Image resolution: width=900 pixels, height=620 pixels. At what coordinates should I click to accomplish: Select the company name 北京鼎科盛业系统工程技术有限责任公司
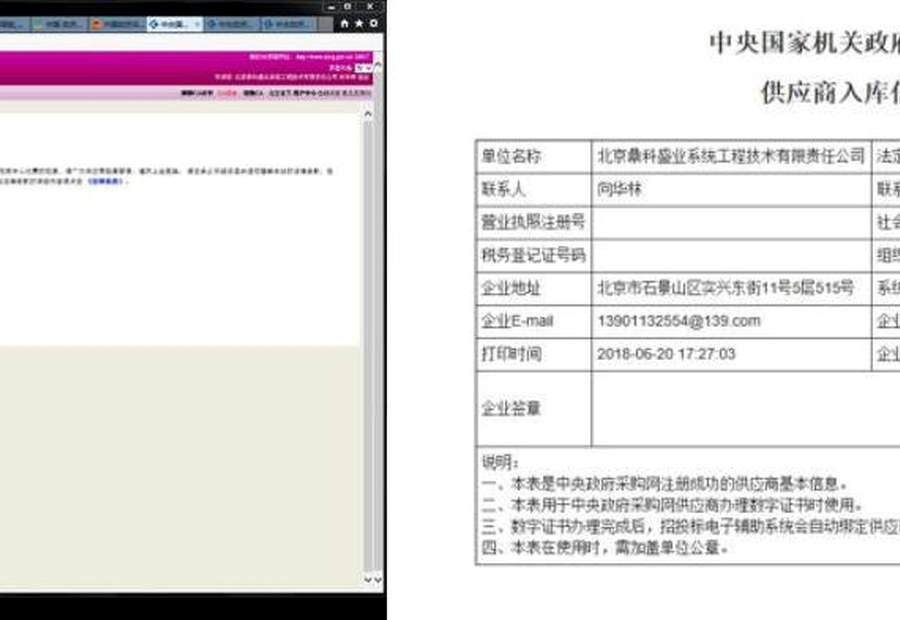[x=731, y=156]
